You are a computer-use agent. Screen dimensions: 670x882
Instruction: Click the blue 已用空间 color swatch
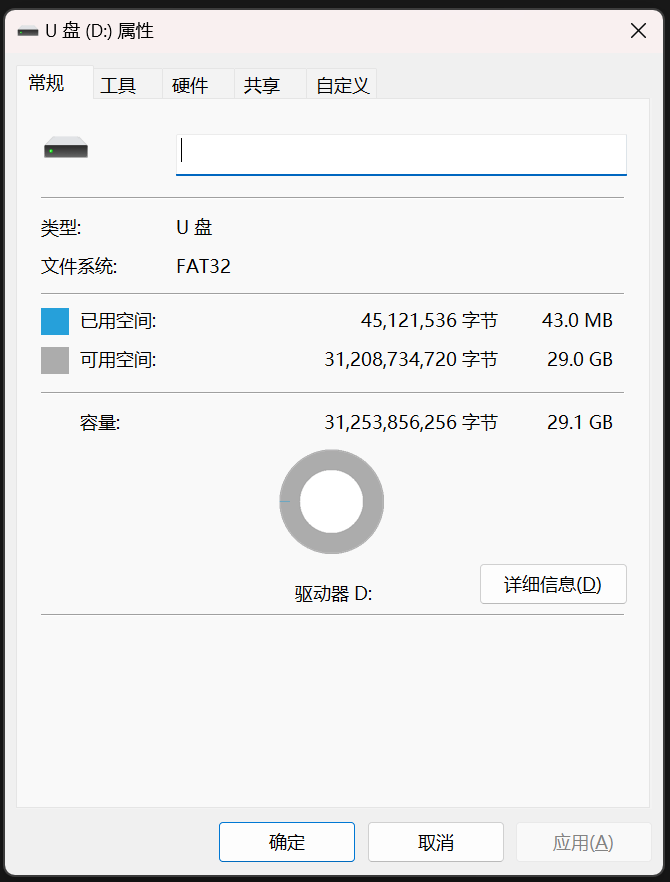[55, 321]
